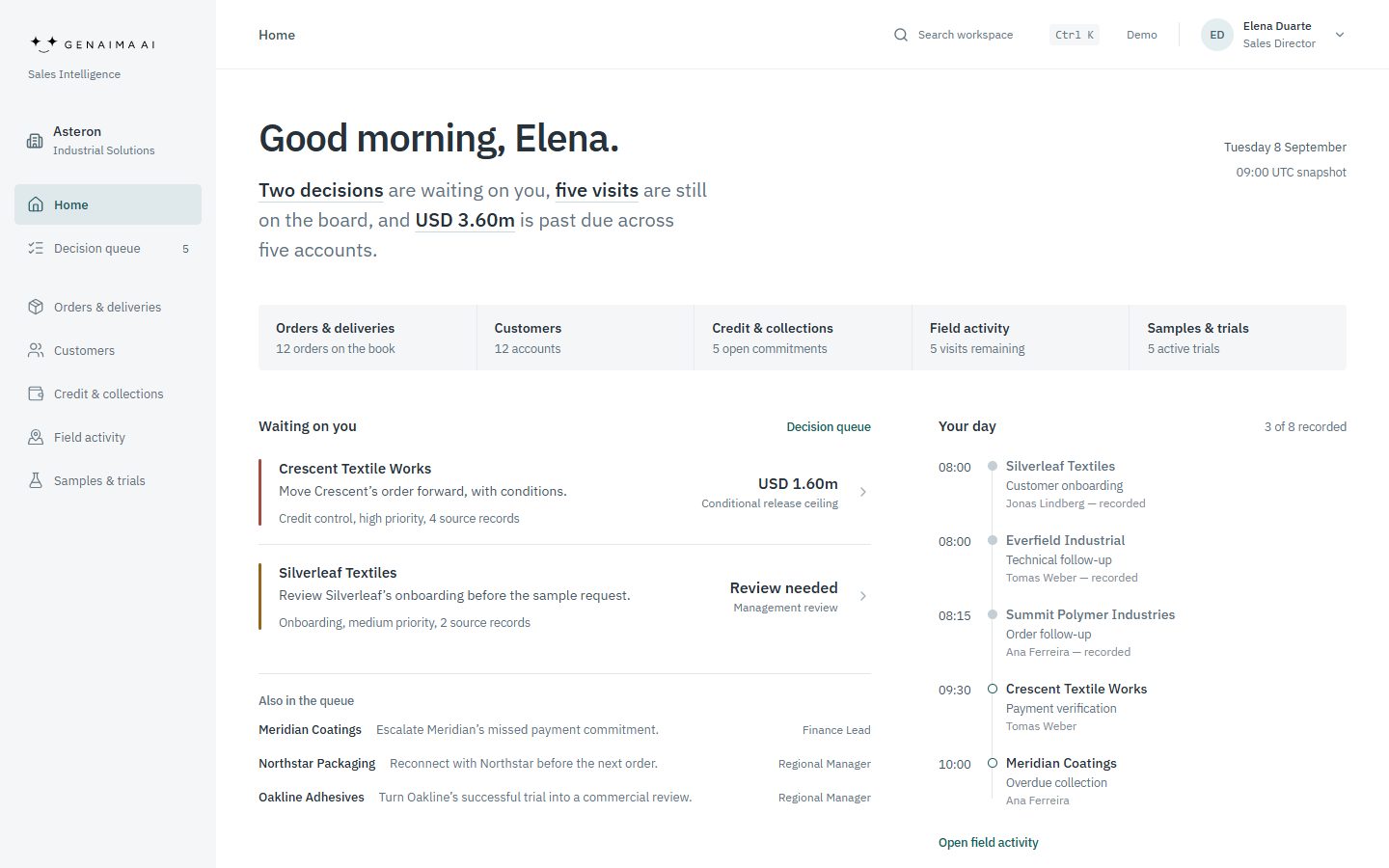Open Decision queue in sidebar
The height and width of the screenshot is (868, 1389).
[x=108, y=248]
